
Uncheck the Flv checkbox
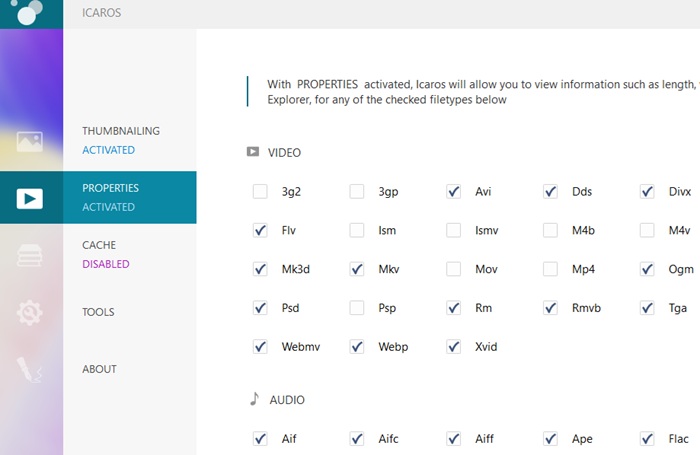click(260, 230)
